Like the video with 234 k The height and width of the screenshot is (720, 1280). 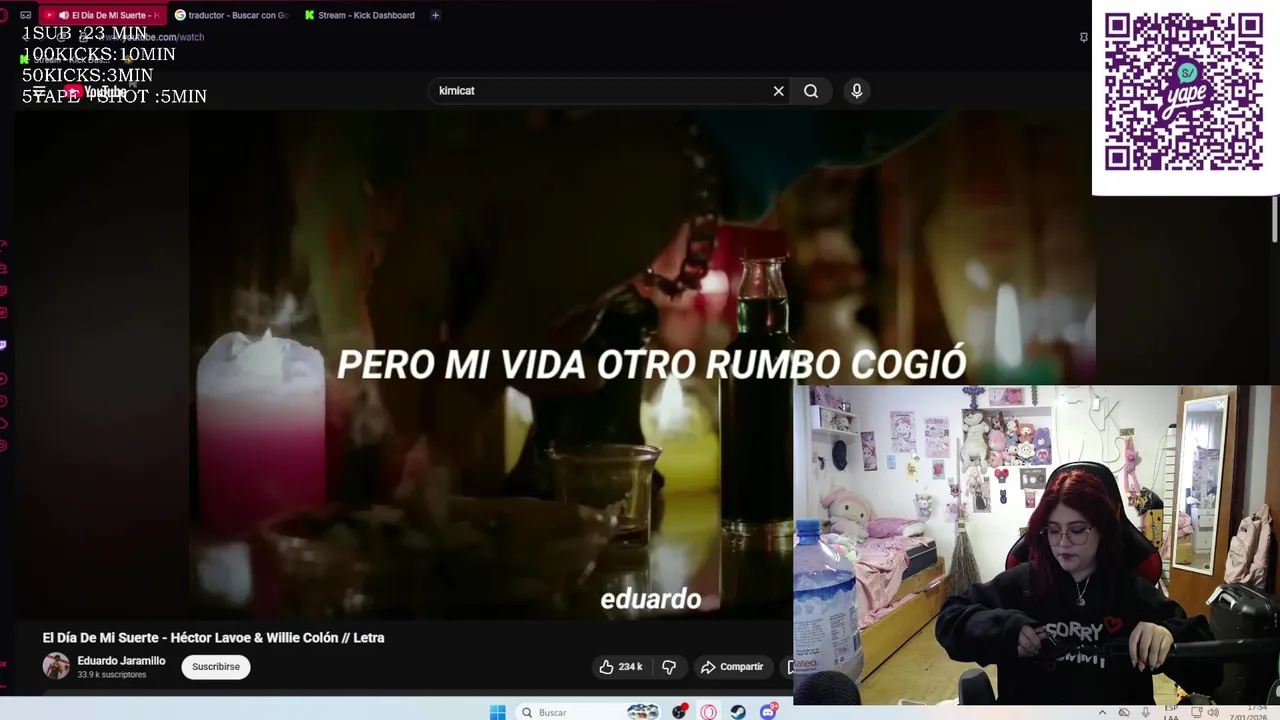coord(621,667)
